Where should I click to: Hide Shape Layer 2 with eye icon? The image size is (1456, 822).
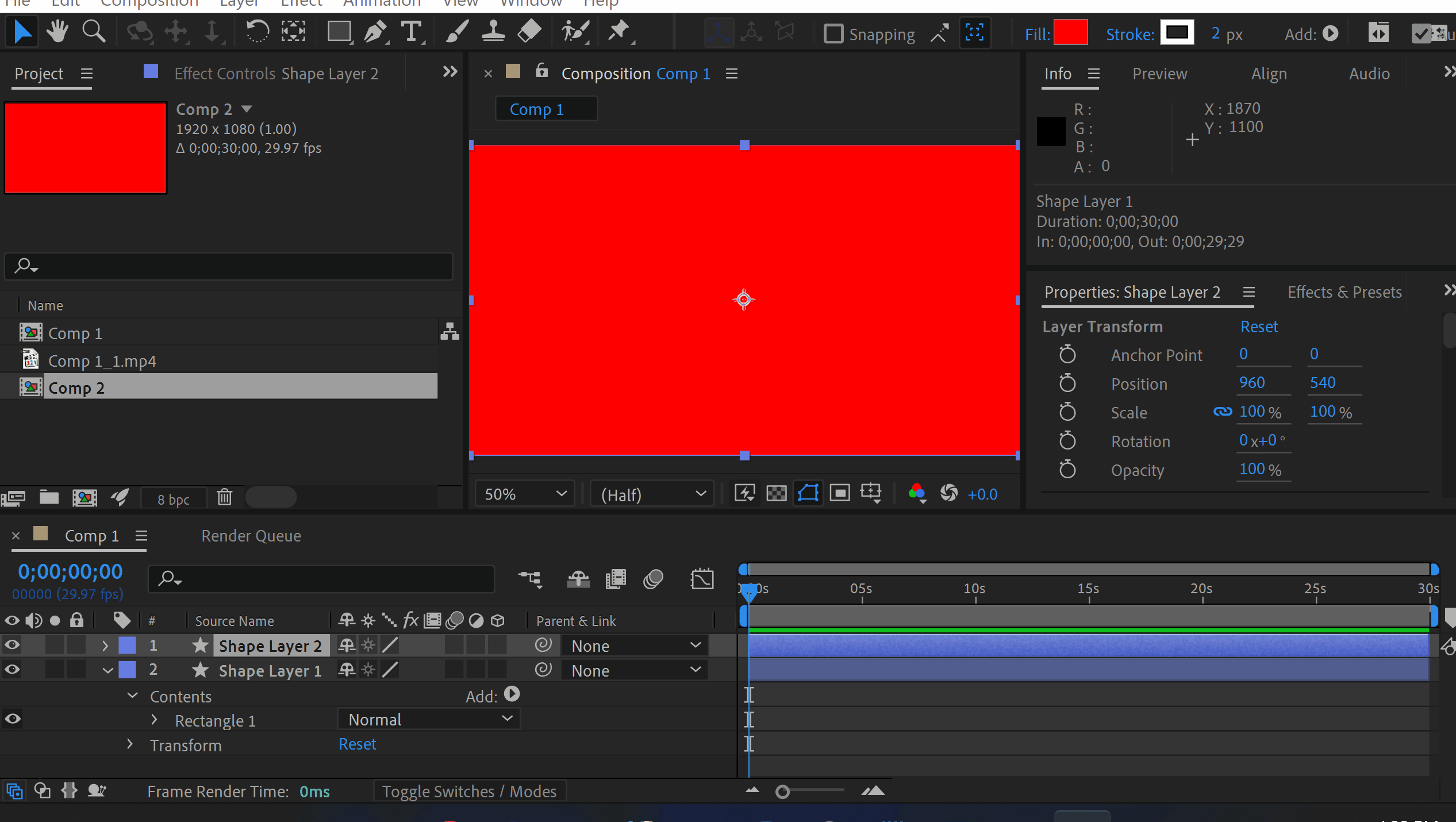(x=12, y=645)
